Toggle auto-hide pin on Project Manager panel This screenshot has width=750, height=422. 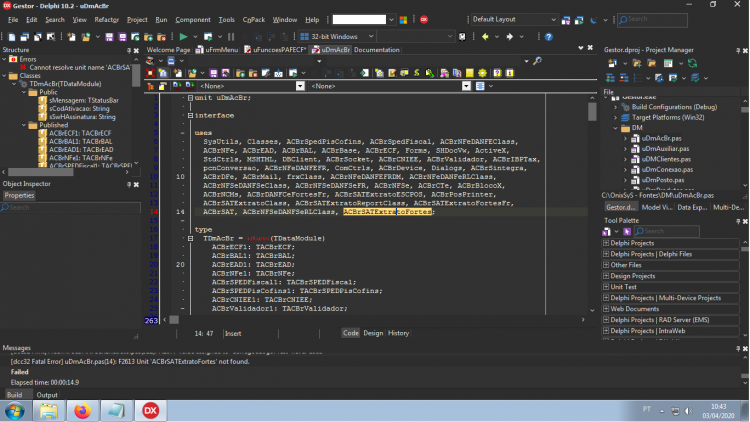click(738, 50)
